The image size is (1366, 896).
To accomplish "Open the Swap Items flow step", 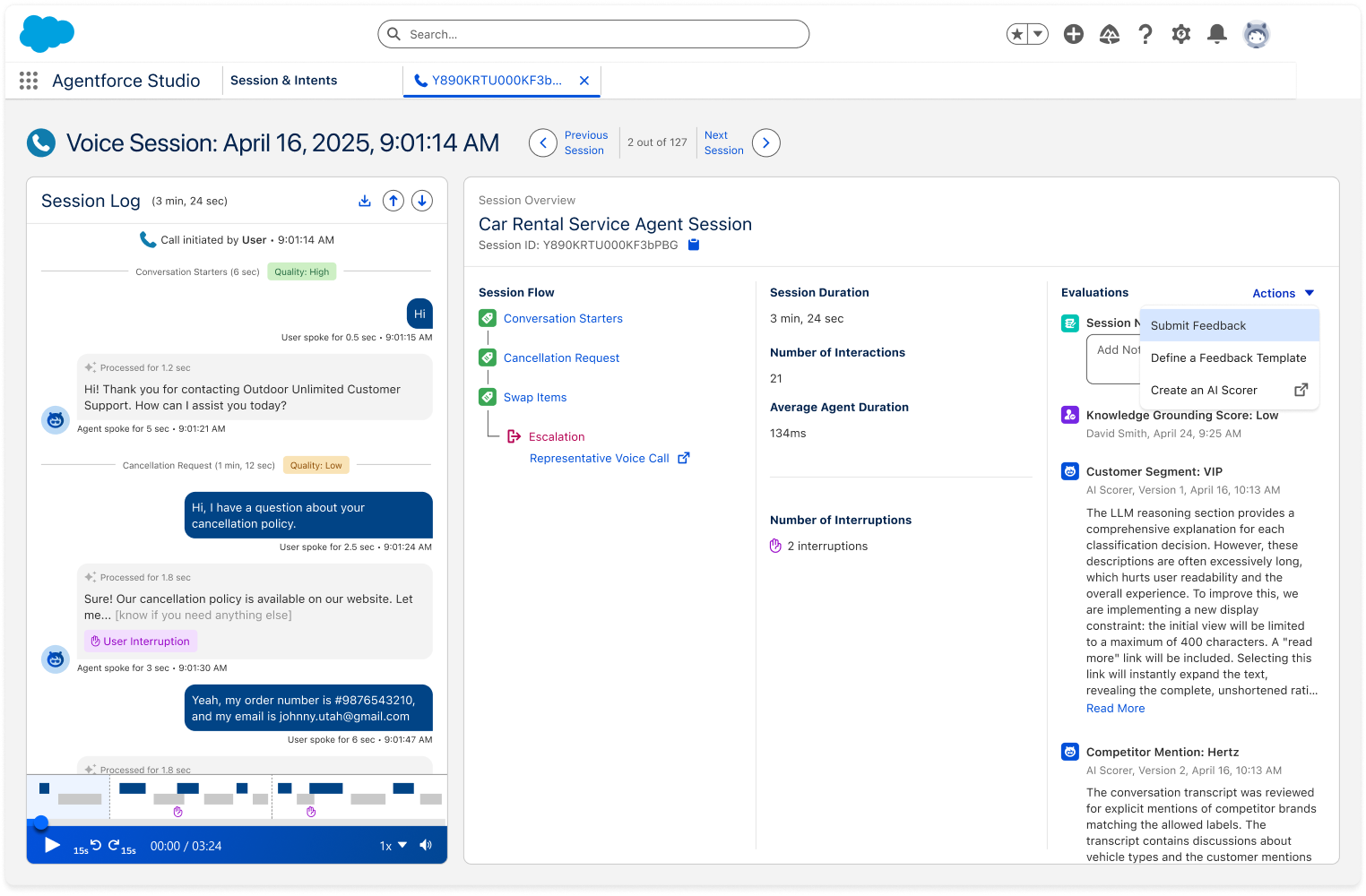I will point(535,397).
